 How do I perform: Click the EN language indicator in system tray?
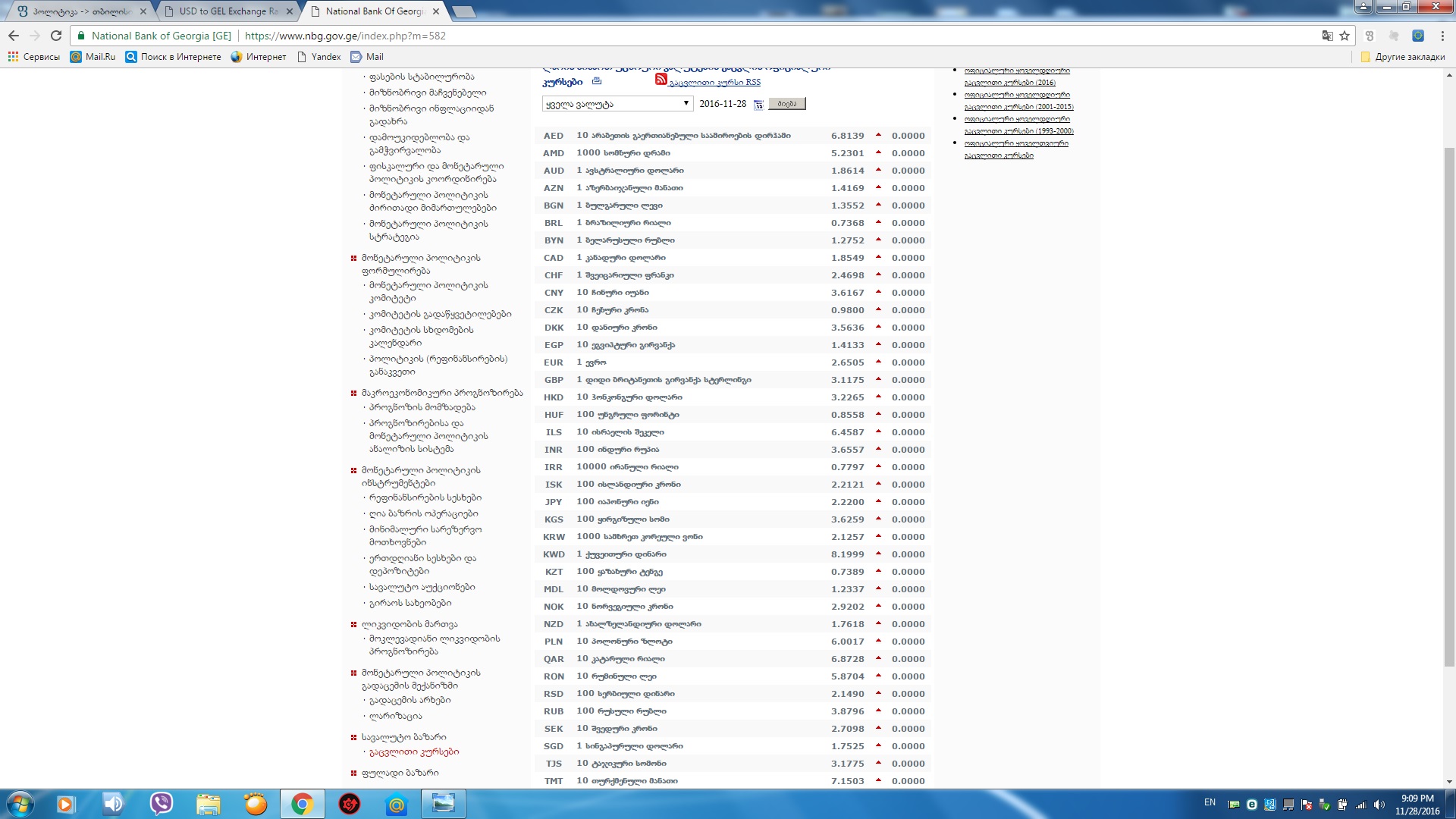[1210, 802]
